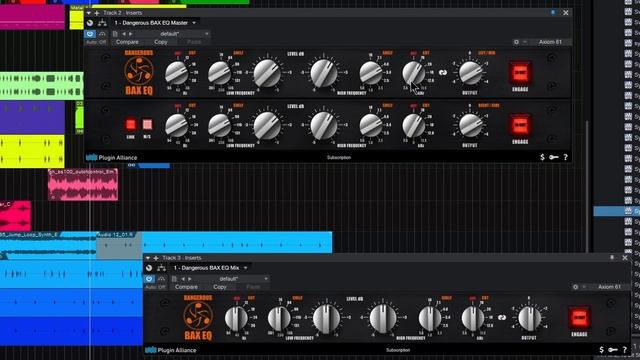640x360 pixels.
Task: Open the Dangerous BAX EQ Mix plugin selector dropdown
Action: click(x=210, y=268)
